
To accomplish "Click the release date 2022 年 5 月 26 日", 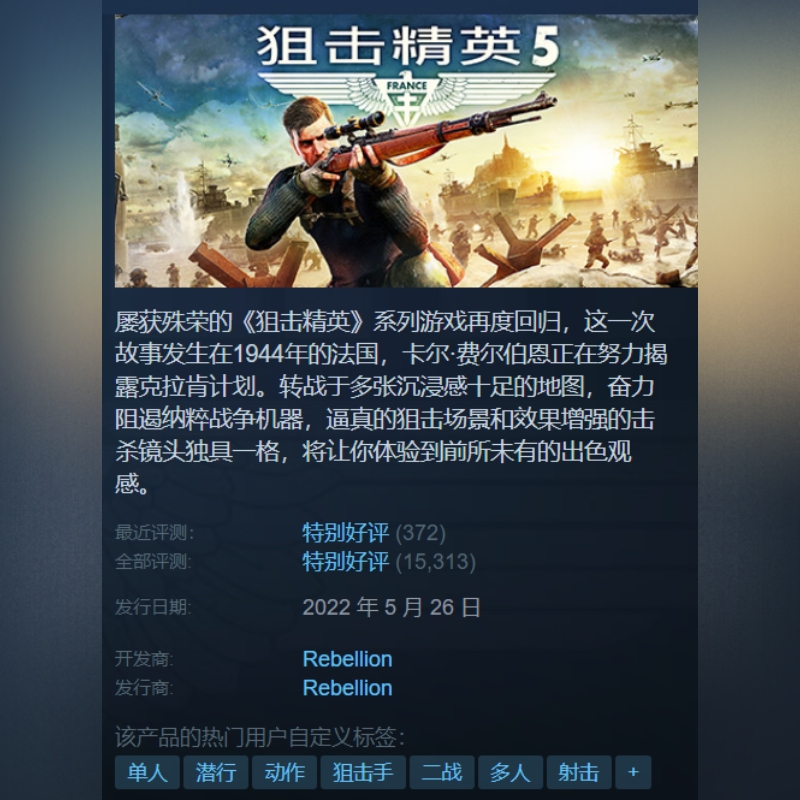I will (x=391, y=607).
